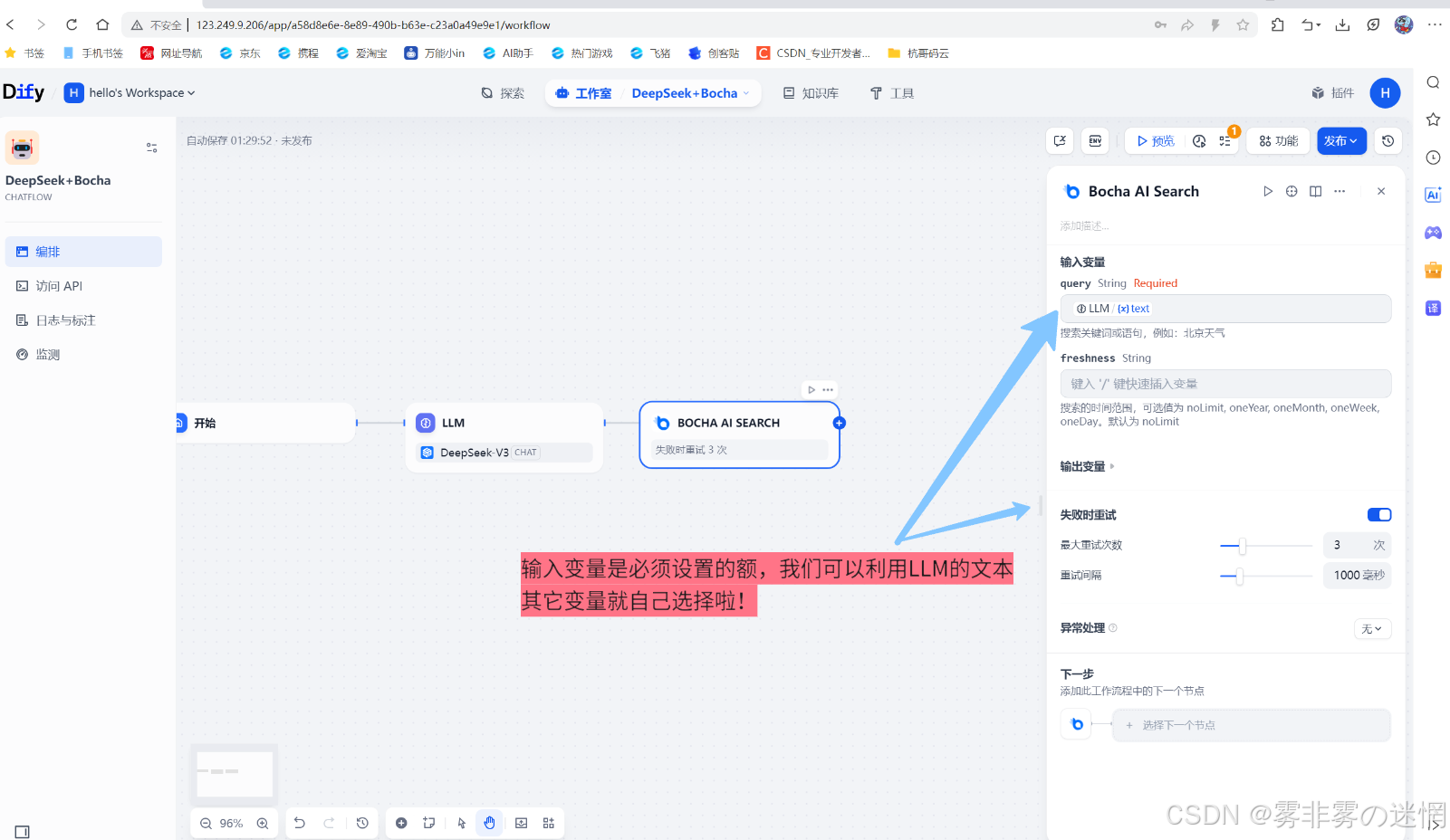
Task: Switch to the Tools tab
Action: tap(892, 93)
